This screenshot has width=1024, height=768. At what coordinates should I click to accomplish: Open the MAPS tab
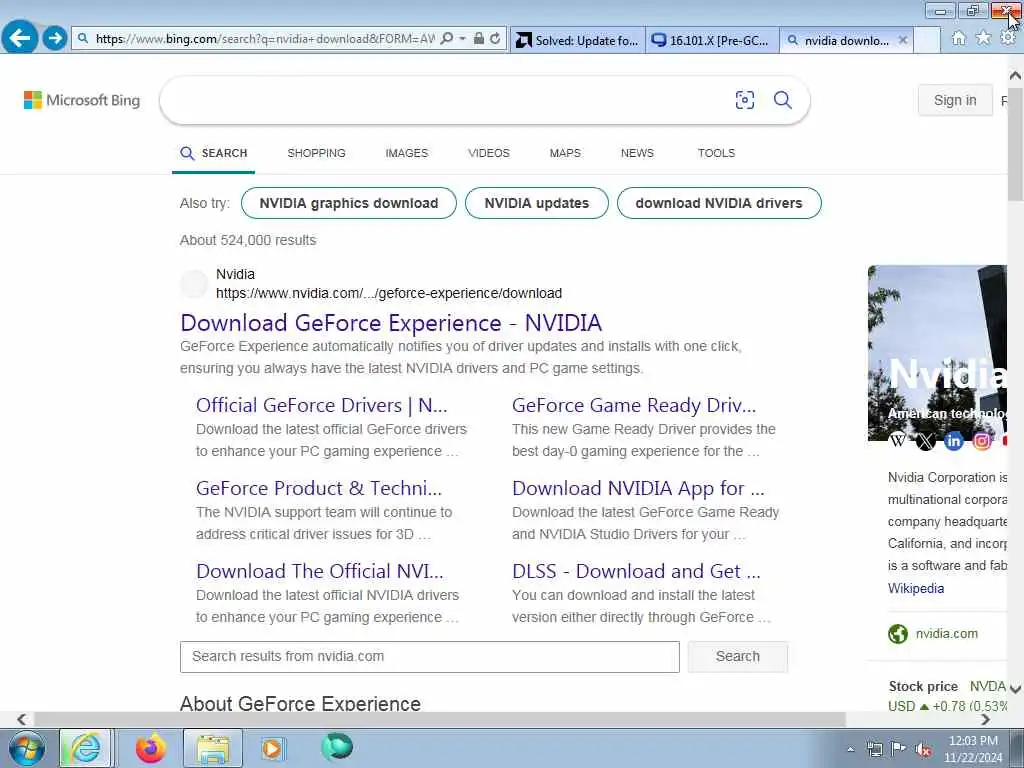(x=565, y=153)
